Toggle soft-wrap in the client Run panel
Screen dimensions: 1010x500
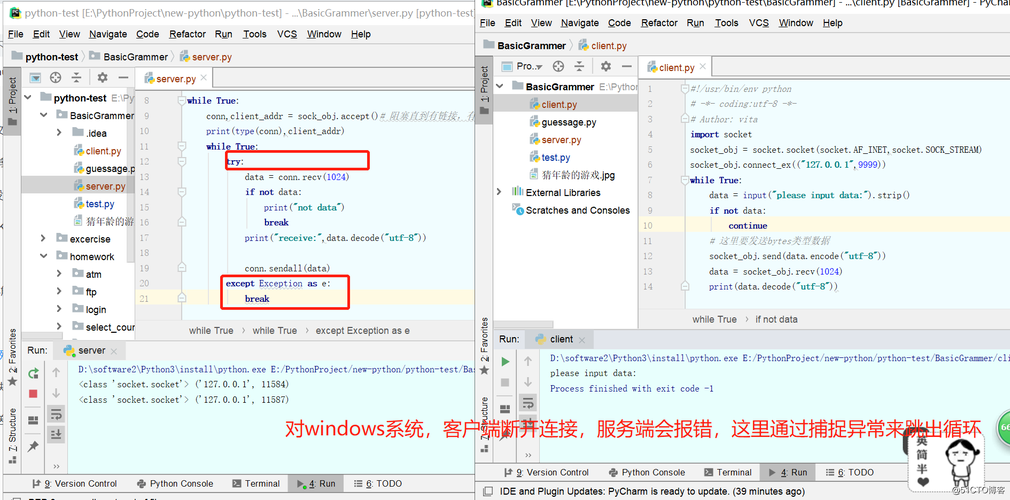click(x=528, y=403)
